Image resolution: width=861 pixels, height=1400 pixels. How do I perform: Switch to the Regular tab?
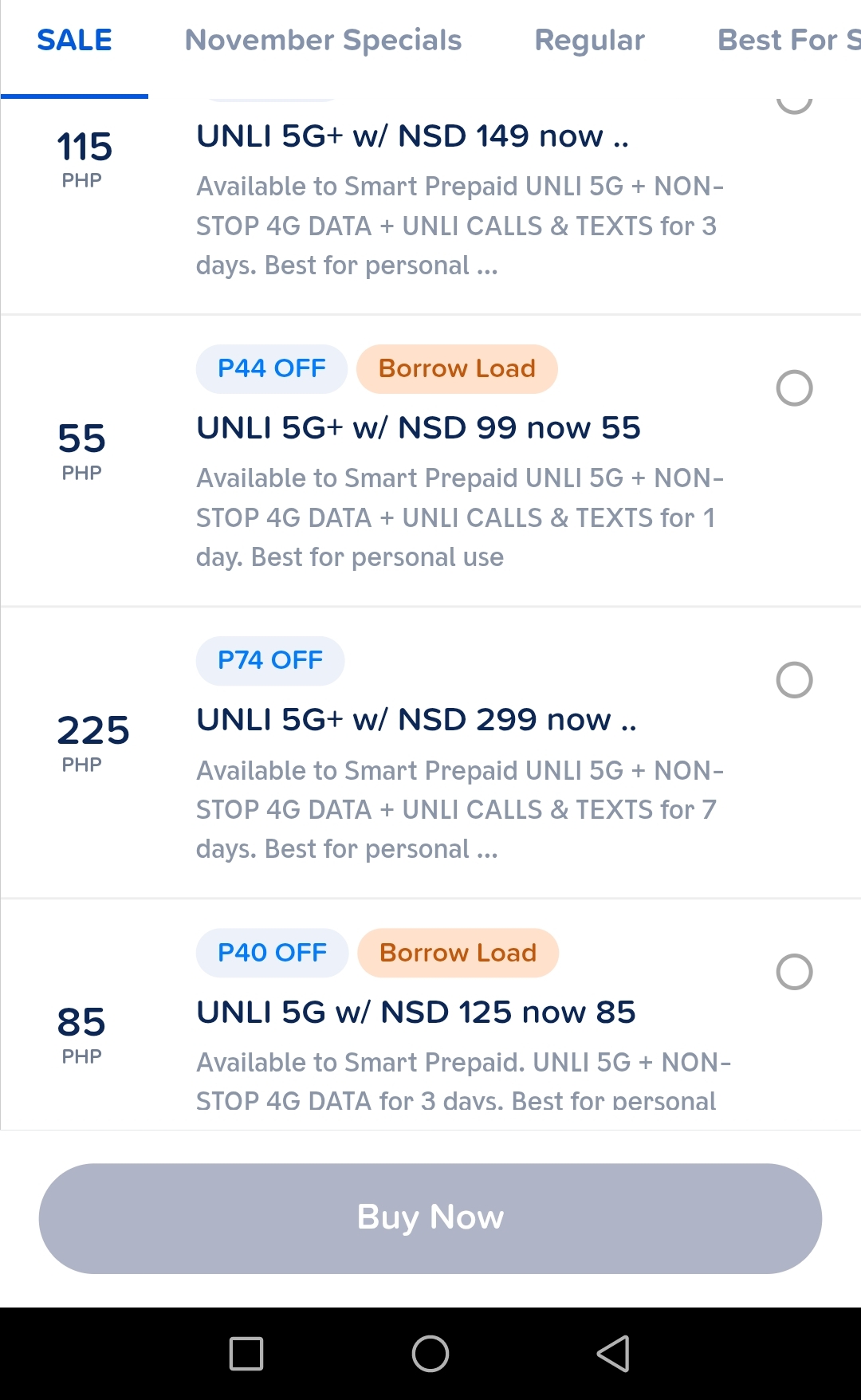589,41
